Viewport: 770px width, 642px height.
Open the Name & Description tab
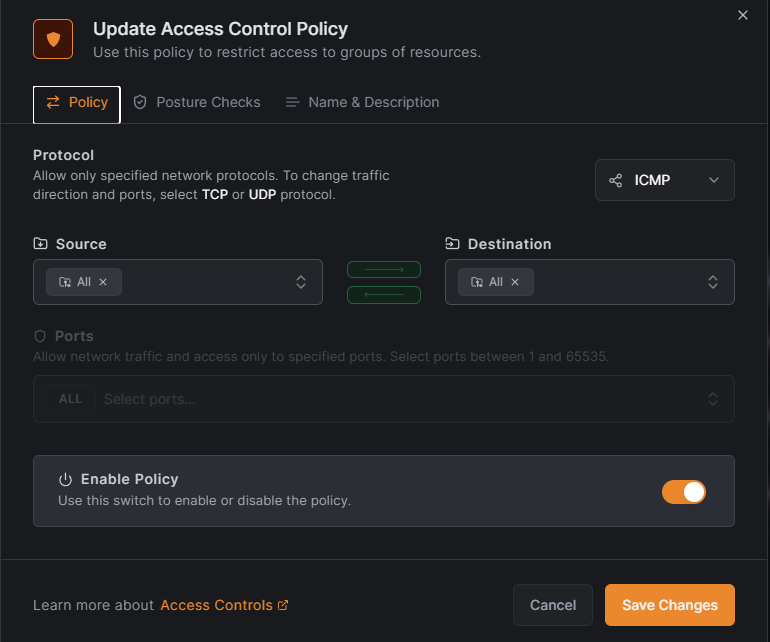click(x=362, y=102)
